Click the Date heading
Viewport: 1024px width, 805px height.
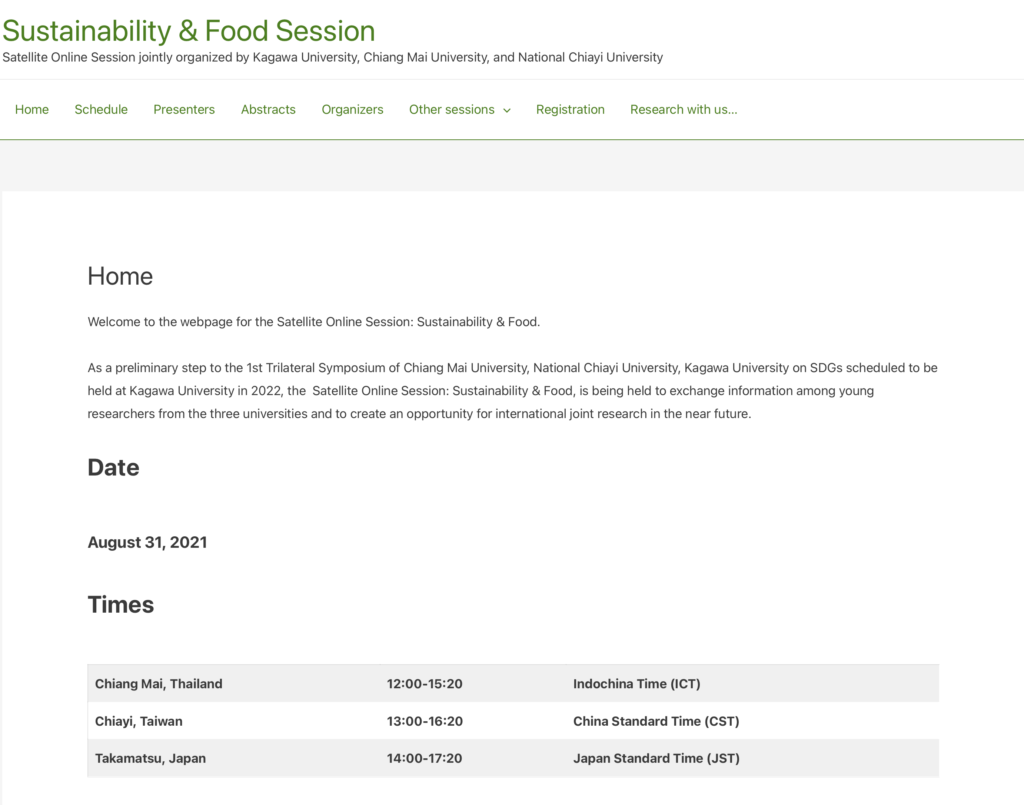pos(113,468)
